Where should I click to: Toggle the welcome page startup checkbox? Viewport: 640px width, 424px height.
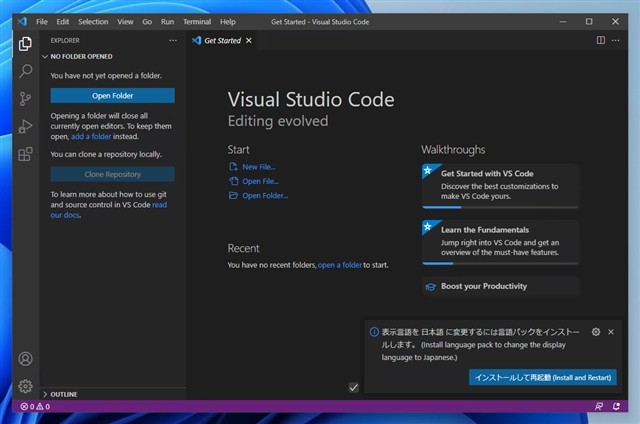[353, 387]
